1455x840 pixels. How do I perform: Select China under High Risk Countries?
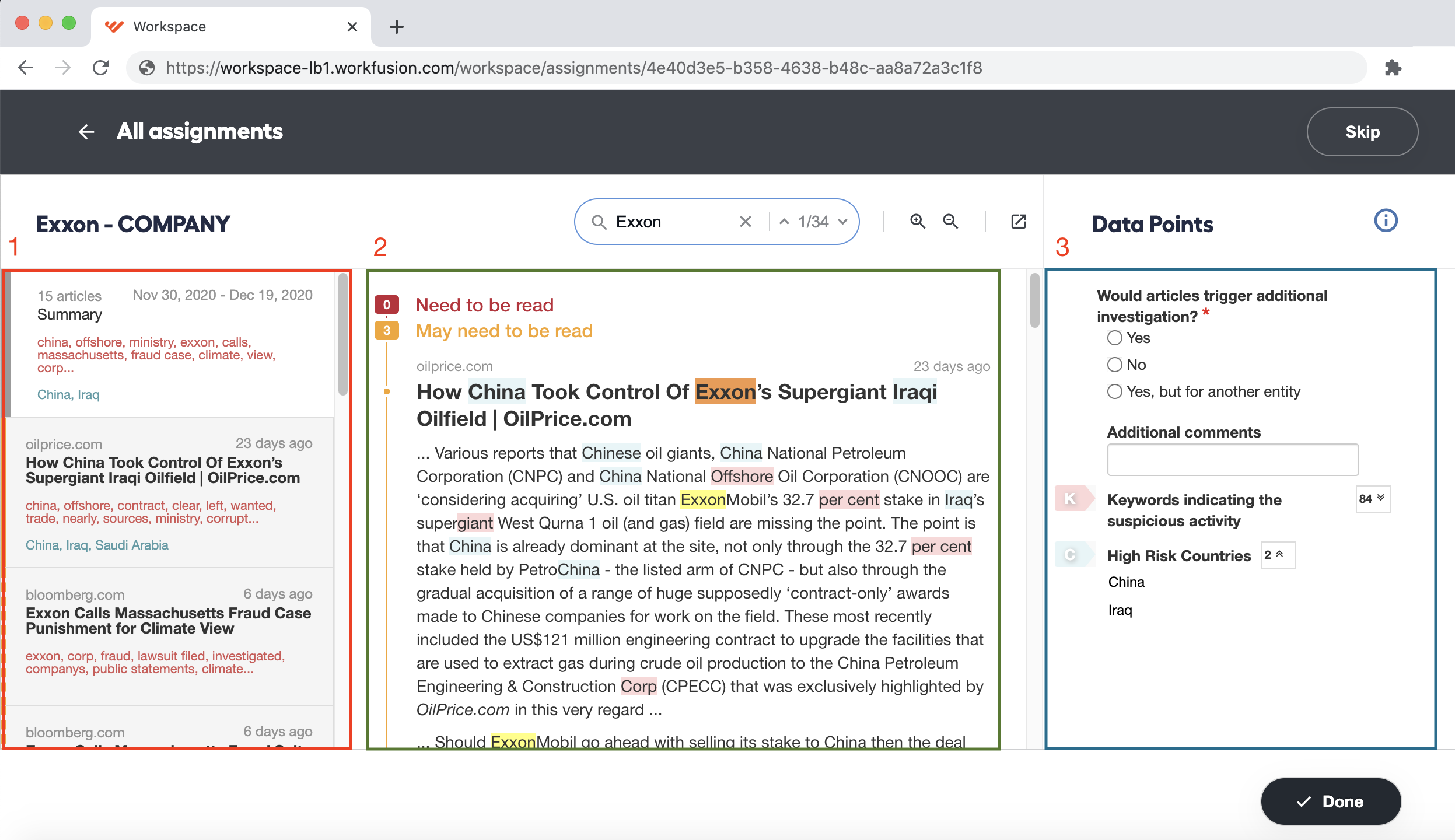coord(1126,582)
